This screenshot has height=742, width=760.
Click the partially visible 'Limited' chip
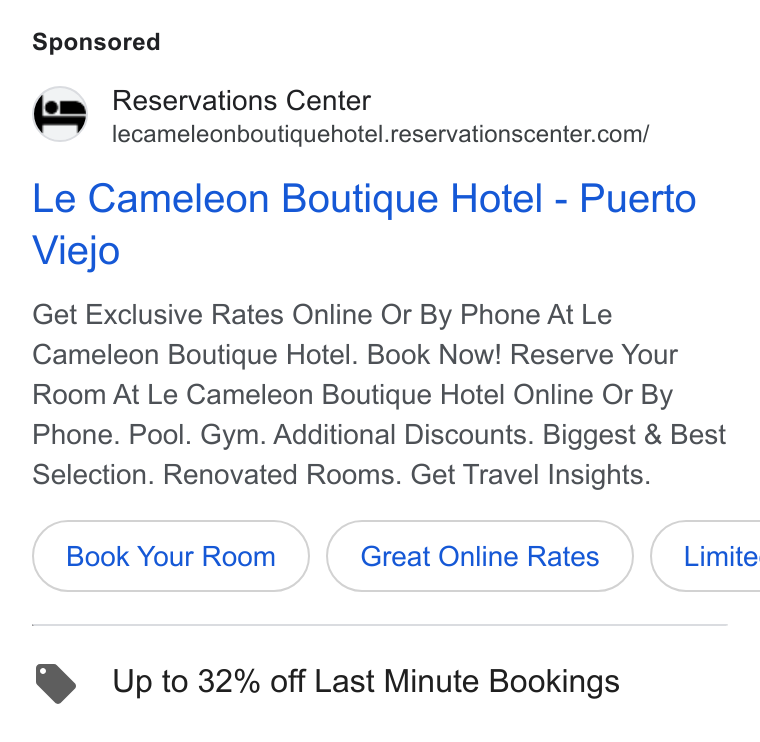tap(706, 556)
